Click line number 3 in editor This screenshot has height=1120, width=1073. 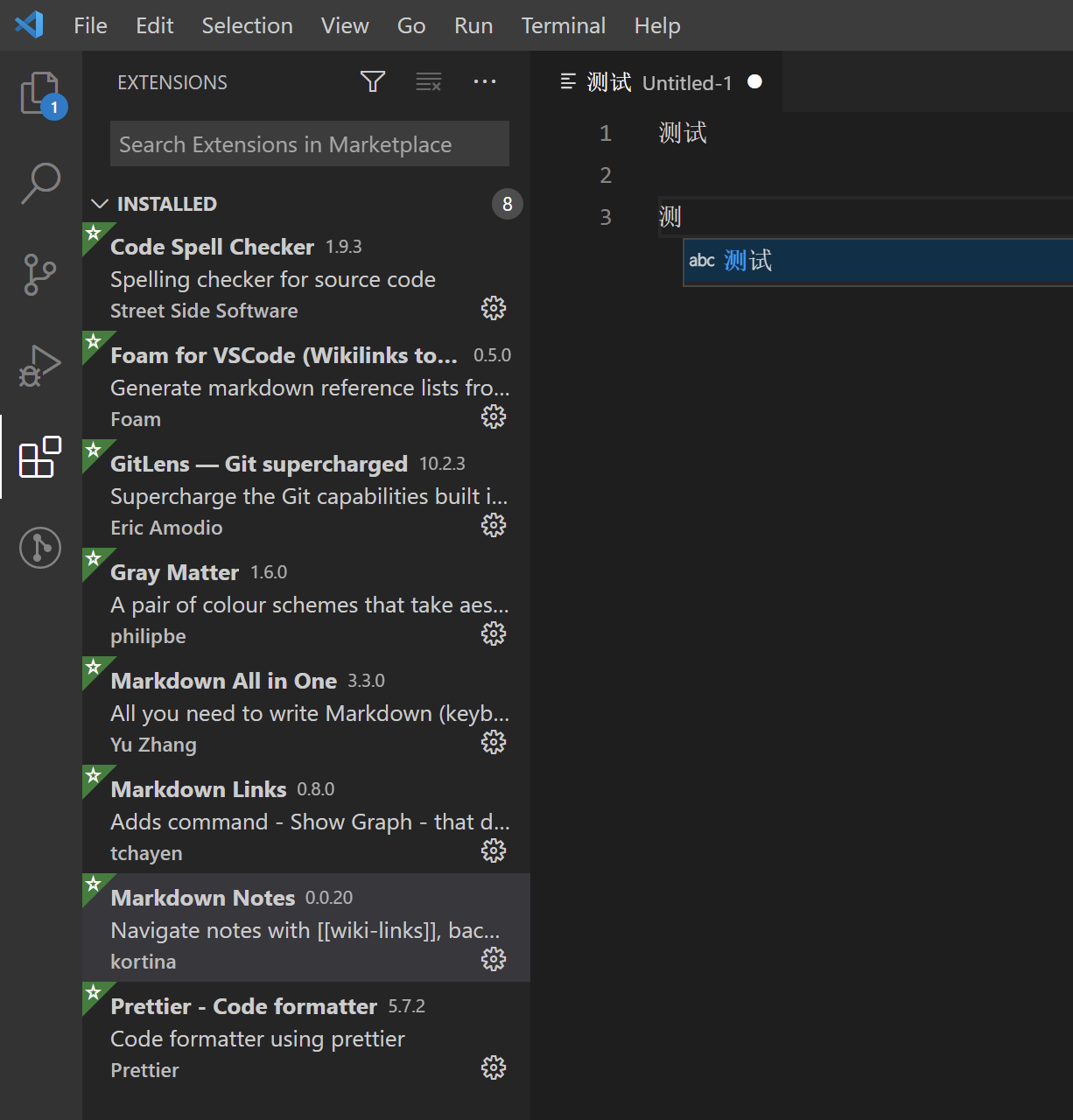pos(606,217)
